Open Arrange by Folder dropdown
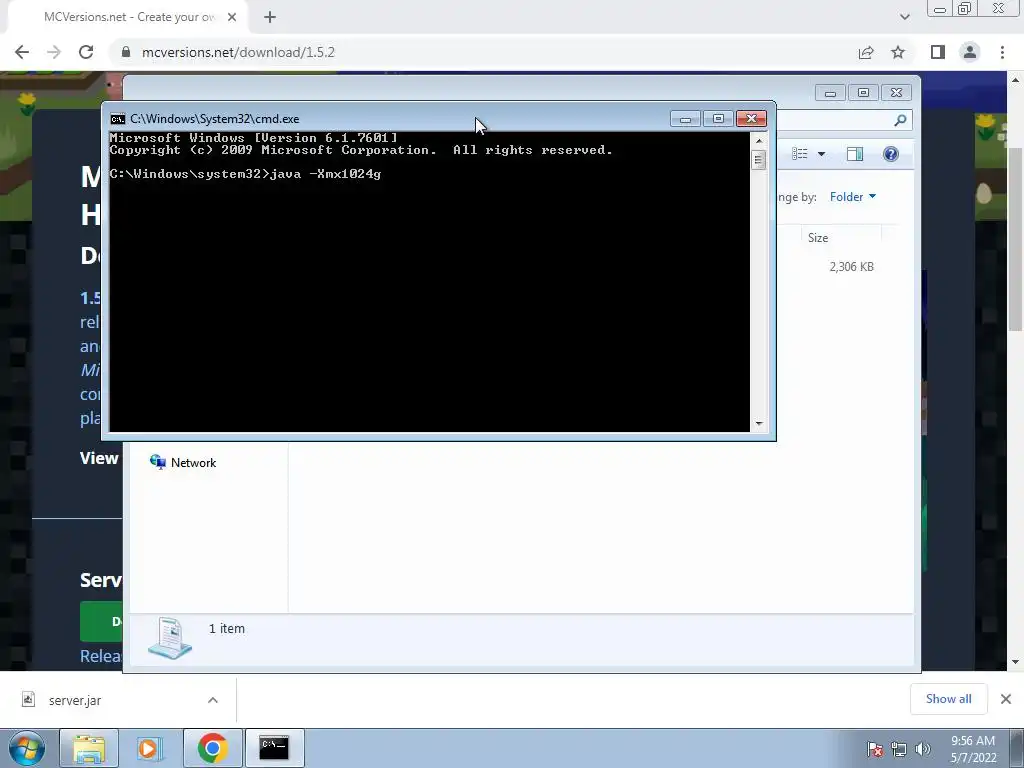The height and width of the screenshot is (768, 1024). pyautogui.click(x=852, y=197)
